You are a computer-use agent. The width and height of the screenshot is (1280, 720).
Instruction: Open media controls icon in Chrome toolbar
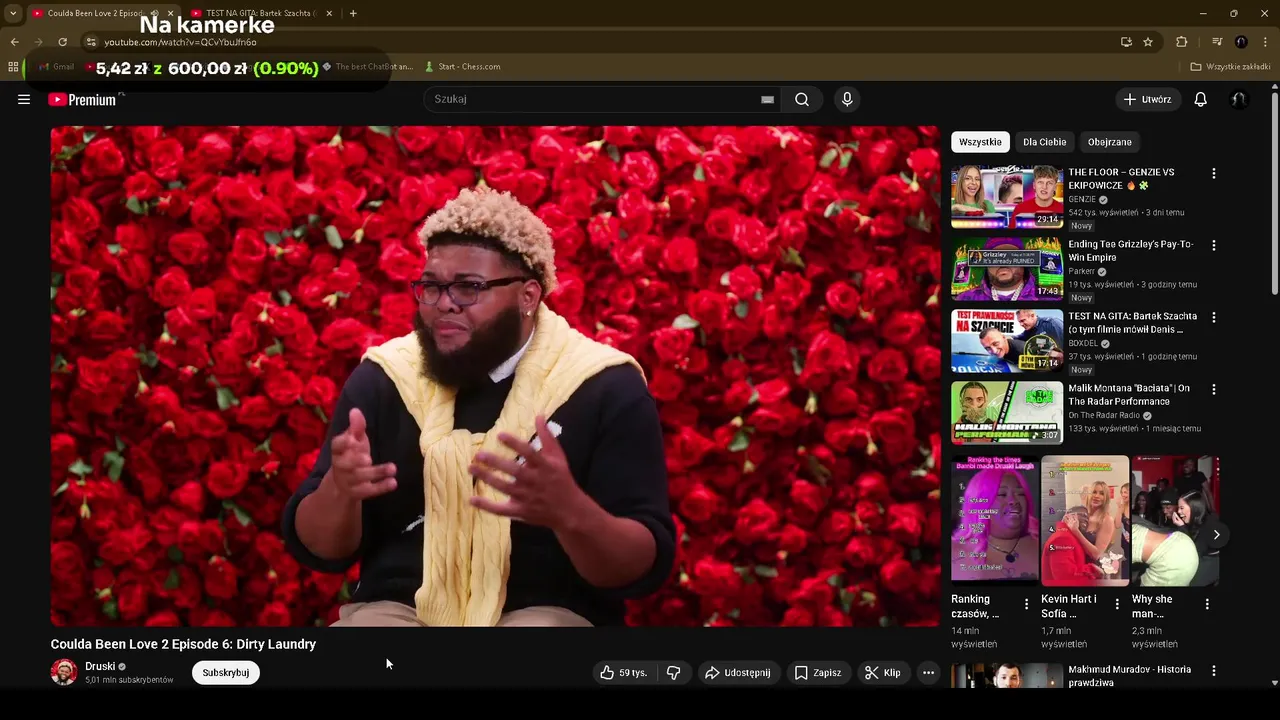click(x=1217, y=42)
